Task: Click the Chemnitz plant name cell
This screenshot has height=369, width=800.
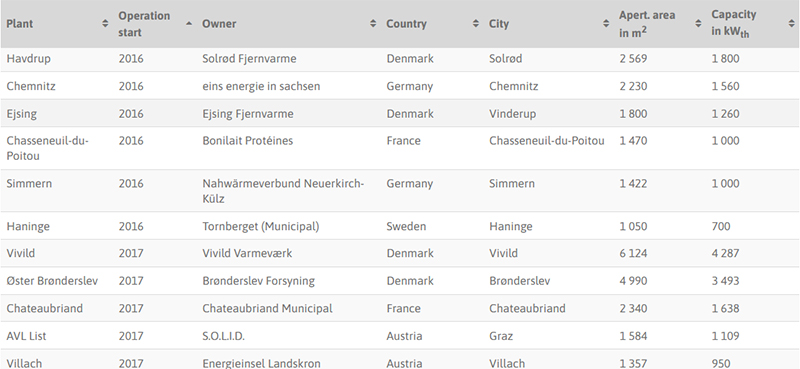Action: tap(31, 86)
